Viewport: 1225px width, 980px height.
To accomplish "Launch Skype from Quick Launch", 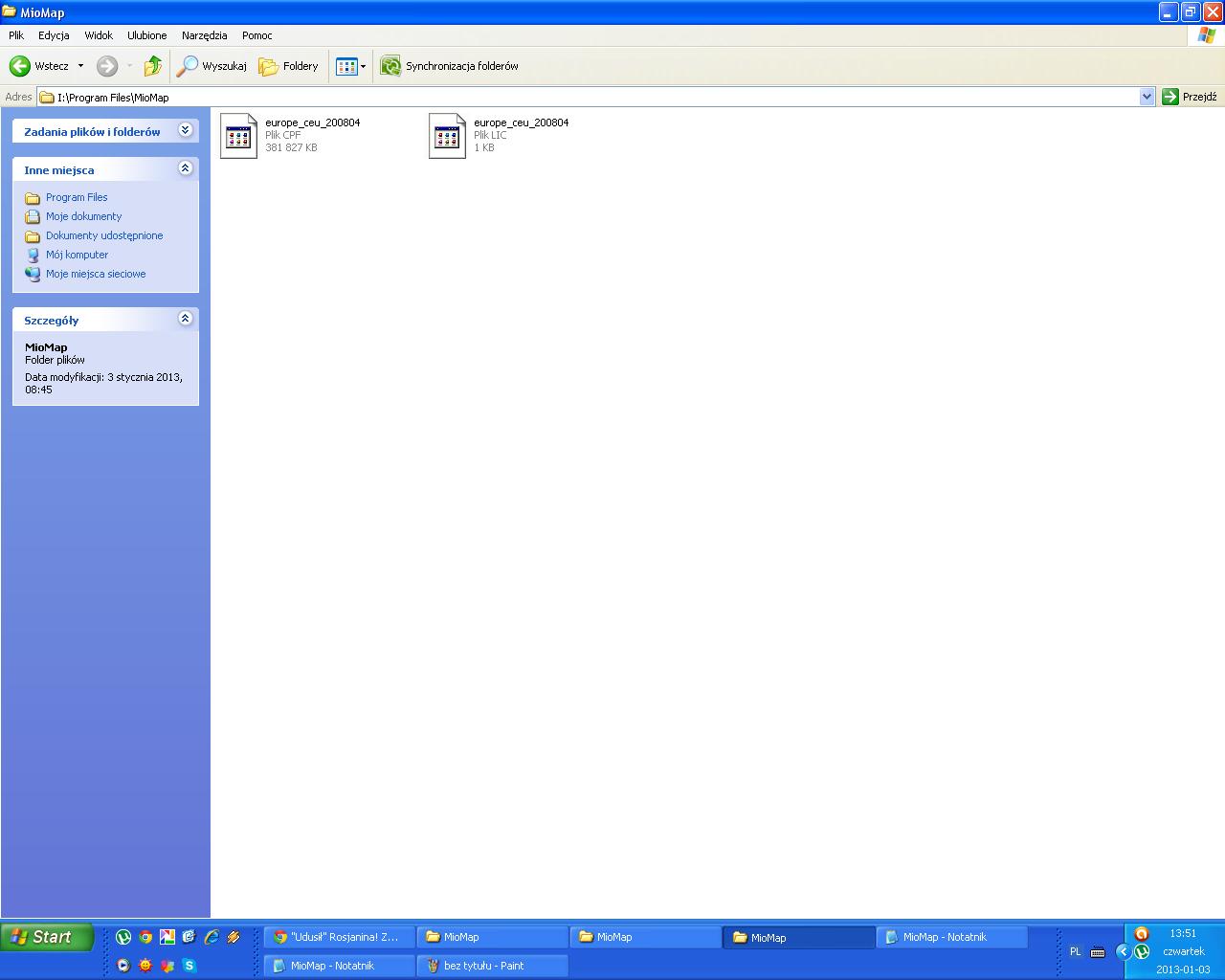I will tap(189, 966).
